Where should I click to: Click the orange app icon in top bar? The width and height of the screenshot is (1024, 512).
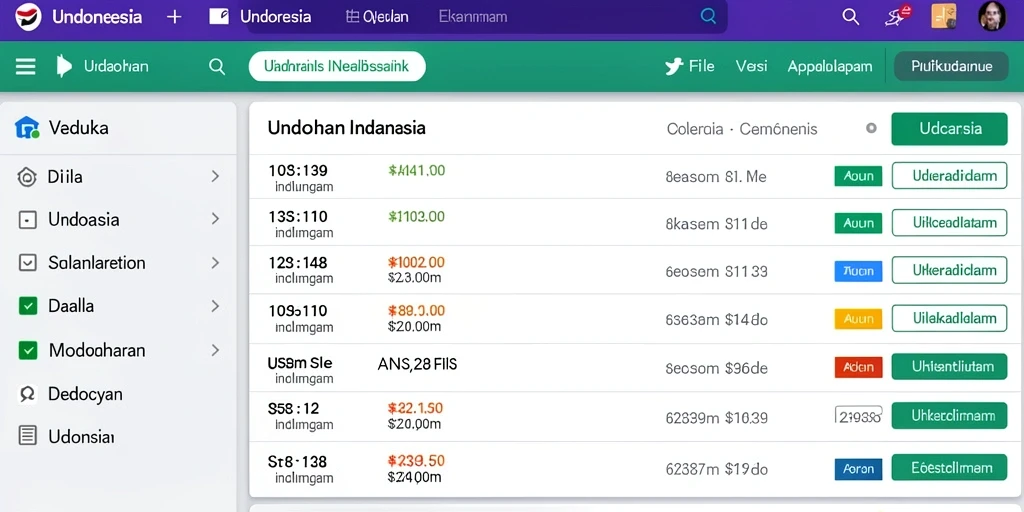point(944,16)
